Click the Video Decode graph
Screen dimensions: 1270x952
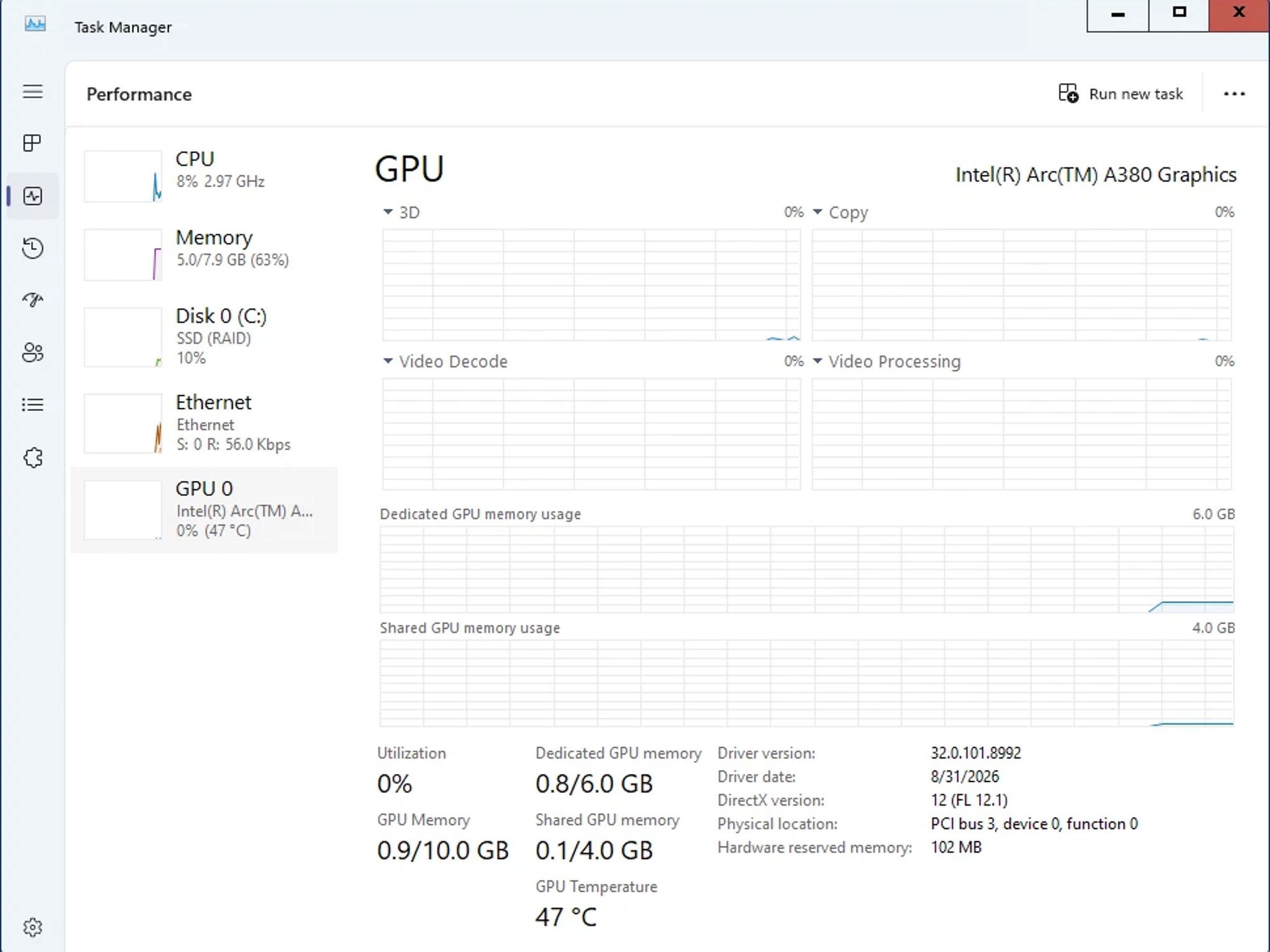point(592,434)
